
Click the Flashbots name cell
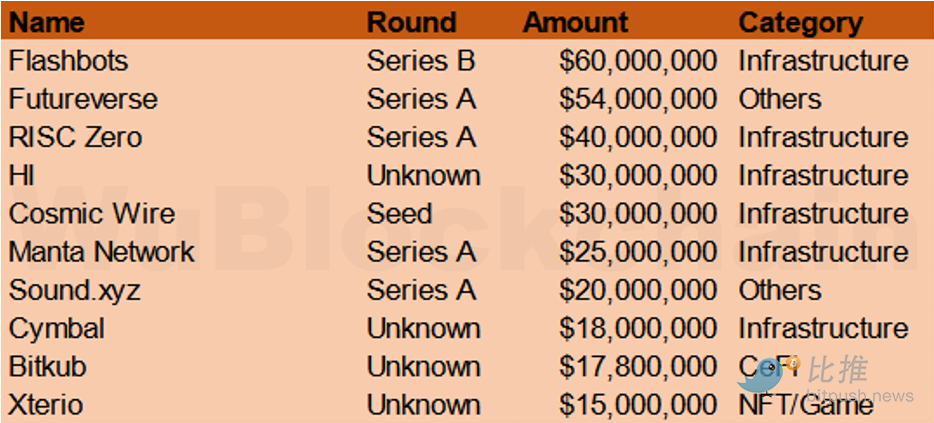(x=69, y=61)
